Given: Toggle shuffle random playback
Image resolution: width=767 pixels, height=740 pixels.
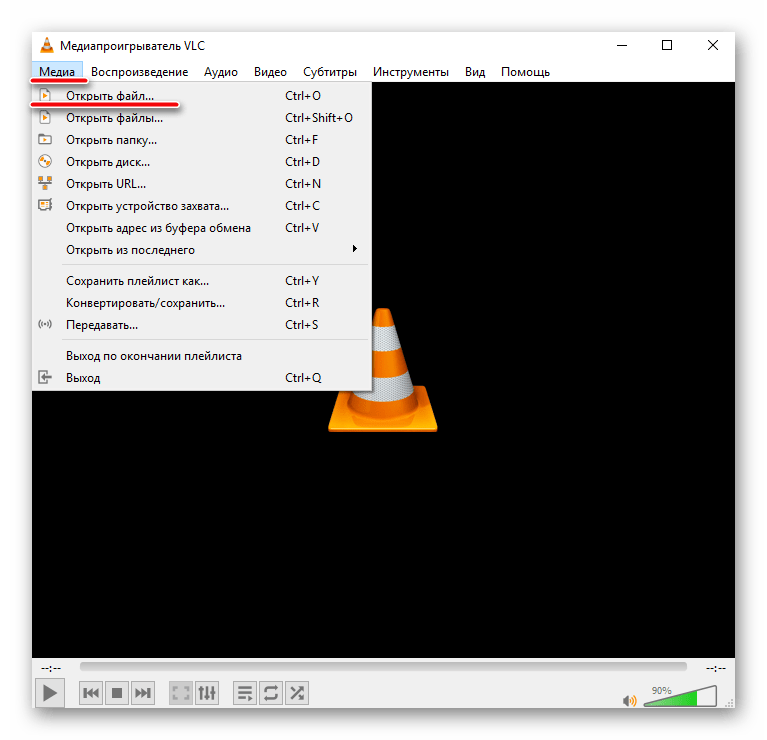Looking at the screenshot, I should click(297, 693).
